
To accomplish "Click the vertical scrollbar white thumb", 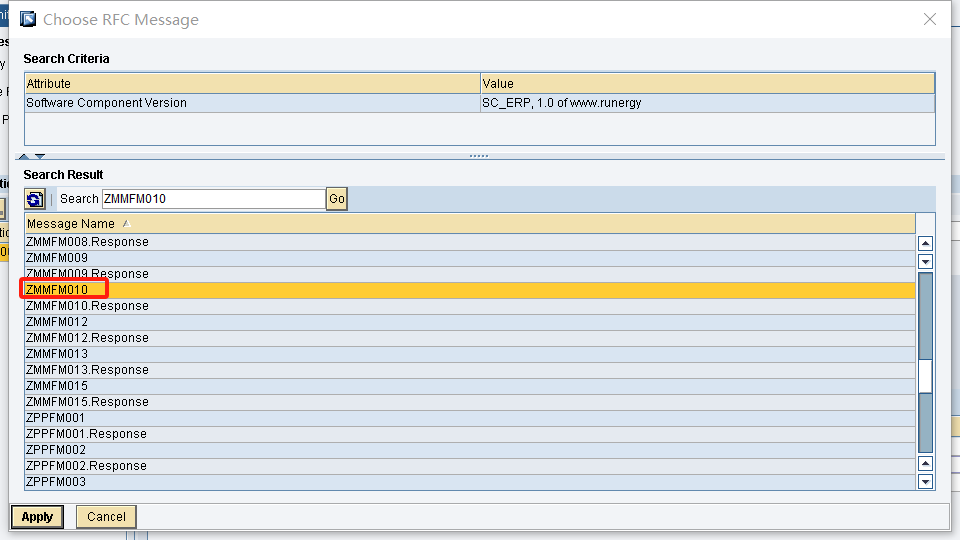I will pos(925,376).
